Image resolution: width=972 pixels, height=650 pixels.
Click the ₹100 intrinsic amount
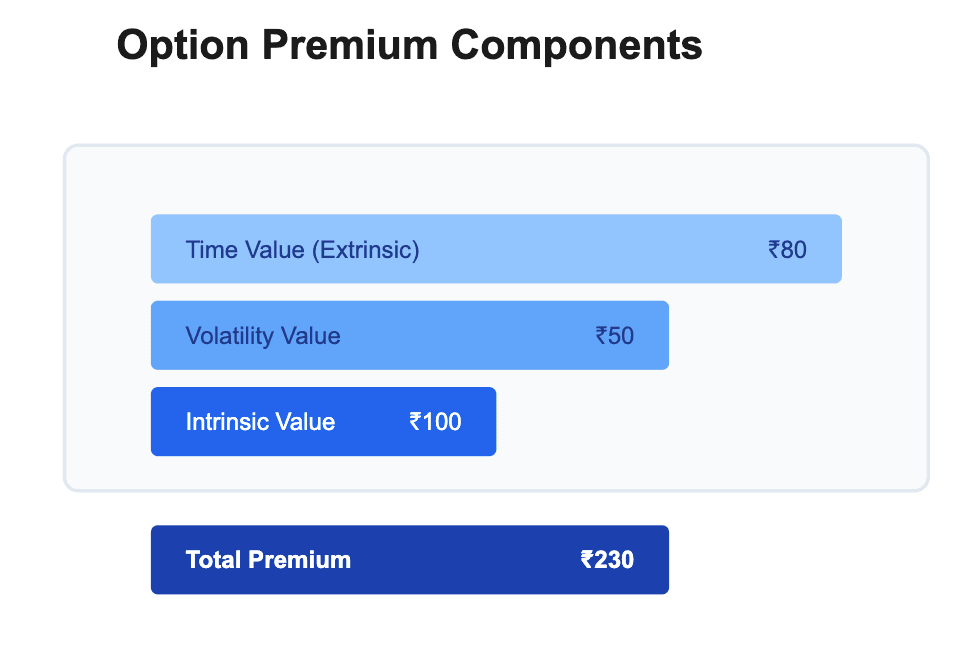point(436,422)
